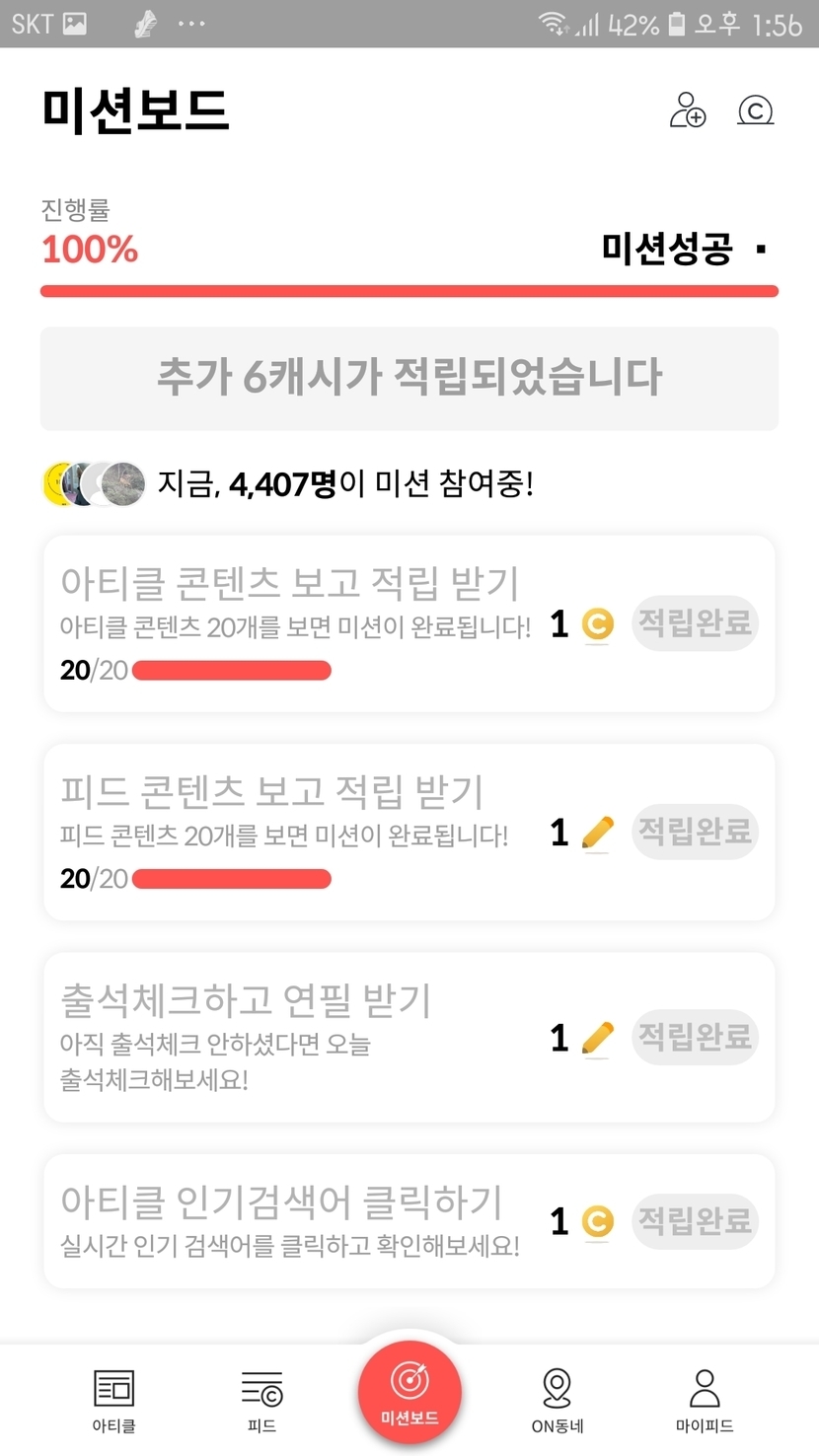Viewport: 819px width, 1456px height.
Task: Open the 아티클 tab in bottom navigation
Action: (113, 1400)
